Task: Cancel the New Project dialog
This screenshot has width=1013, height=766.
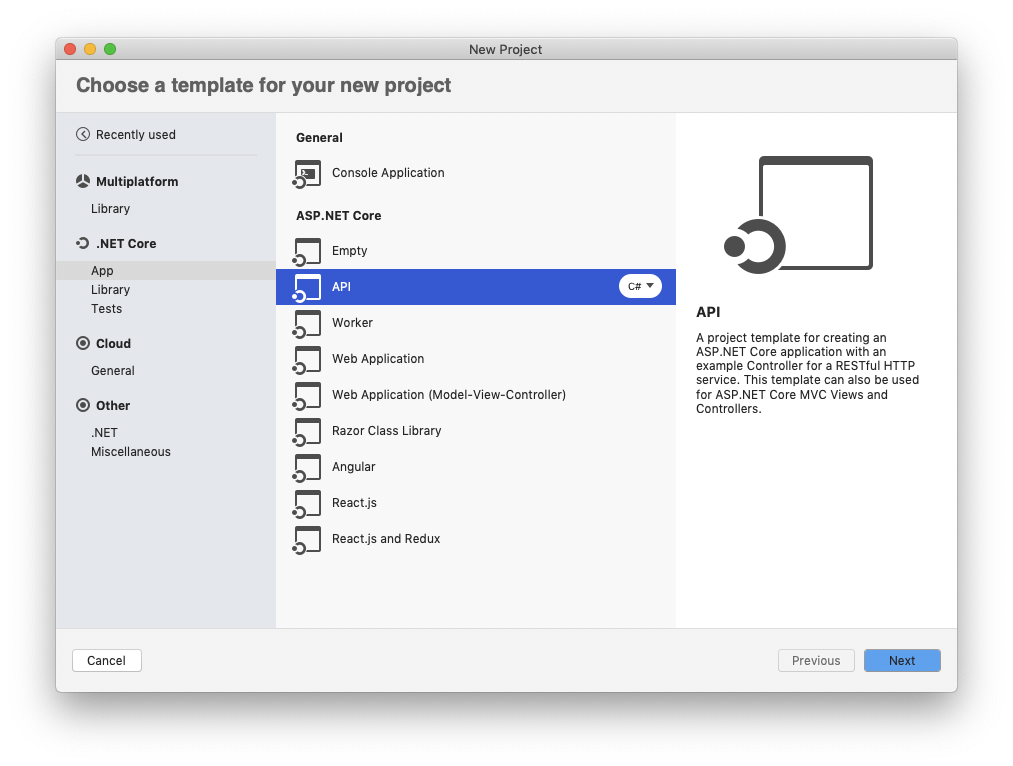Action: 107,661
